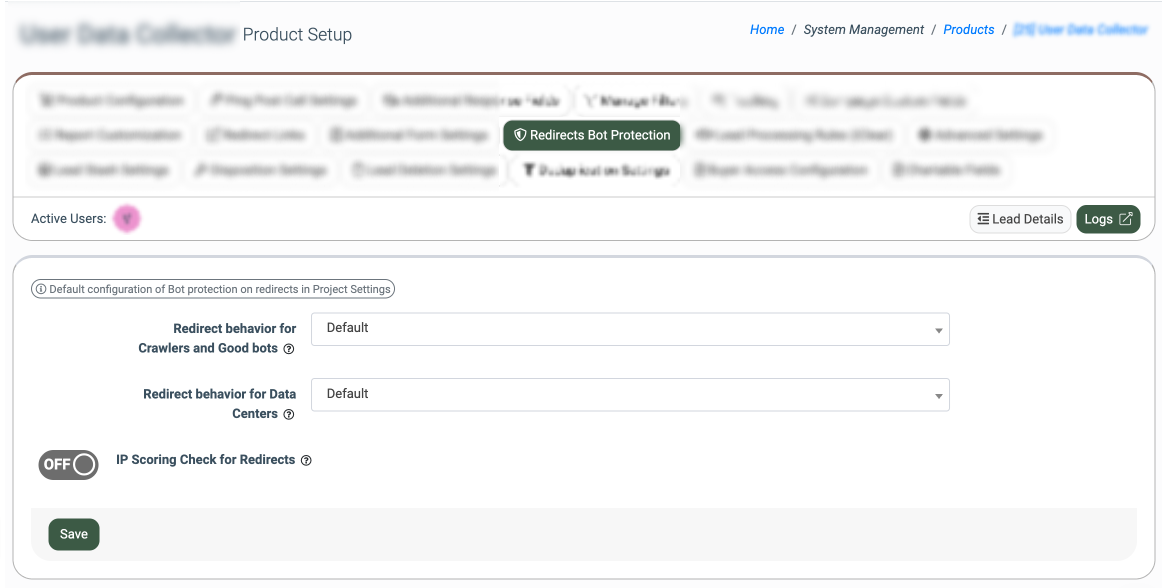Image resolution: width=1162 pixels, height=588 pixels.
Task: Click the User Data Collector breadcrumb link
Action: point(1080,30)
